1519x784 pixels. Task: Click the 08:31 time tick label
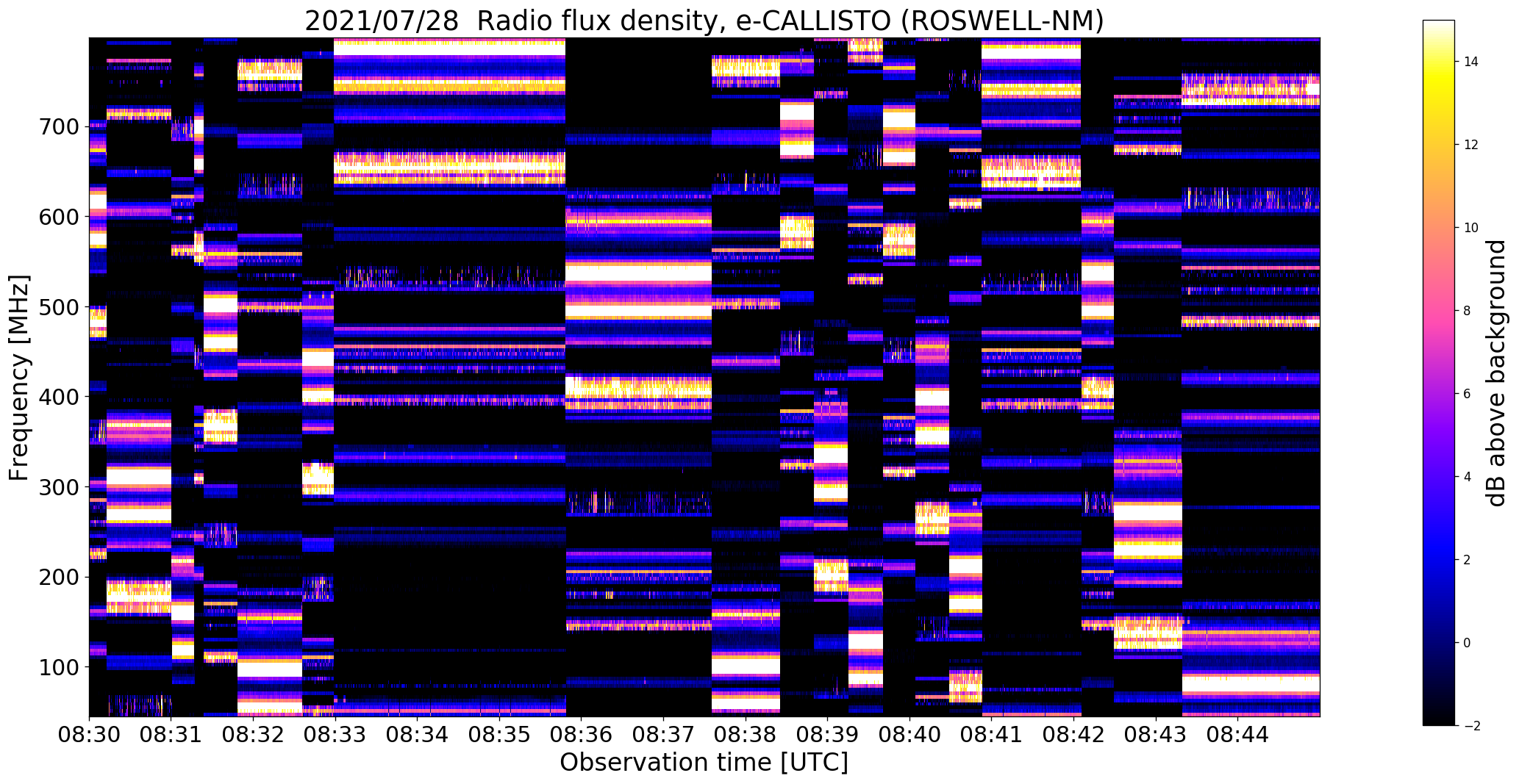171,735
